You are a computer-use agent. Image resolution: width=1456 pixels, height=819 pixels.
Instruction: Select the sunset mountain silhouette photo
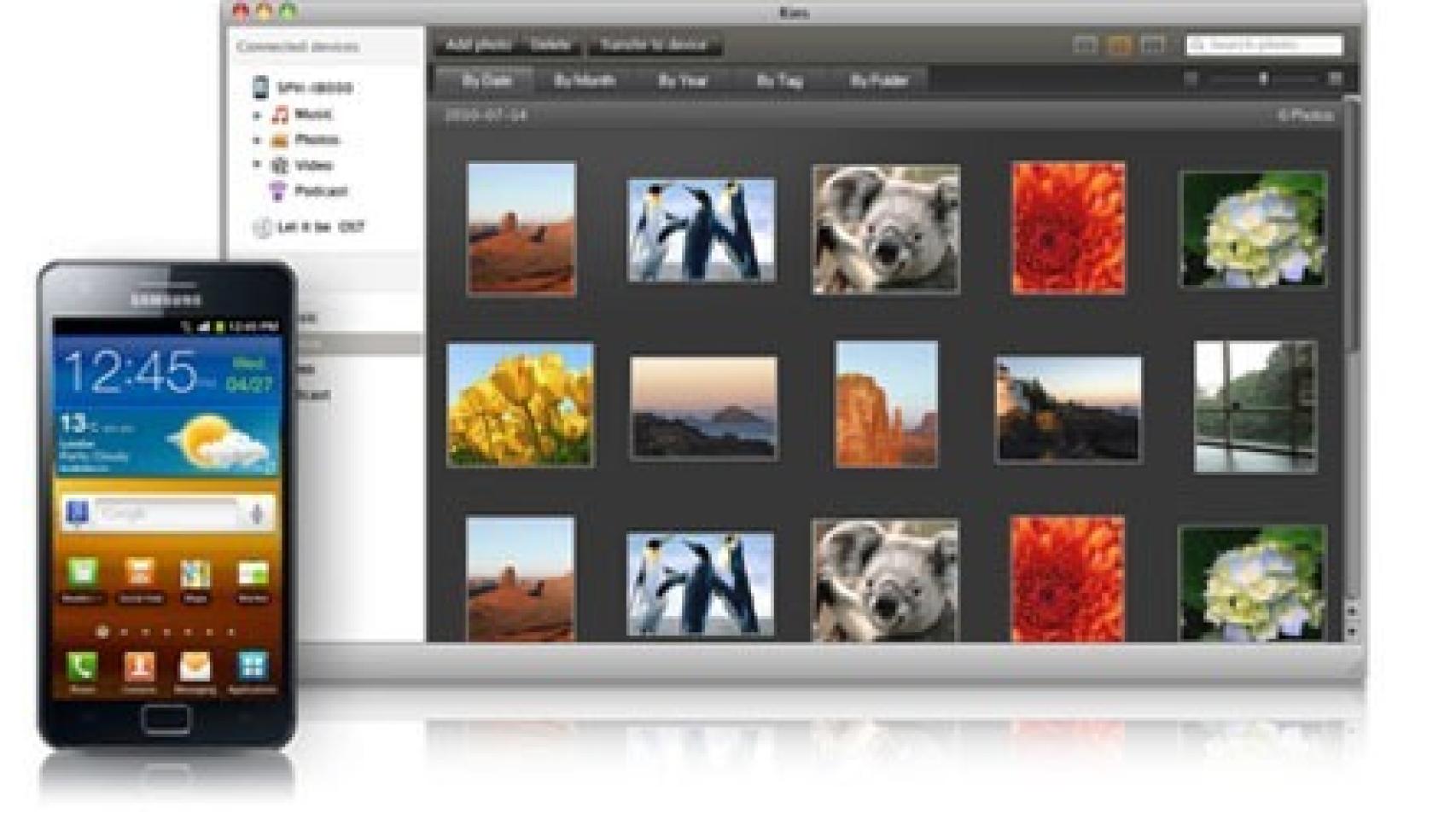[x=704, y=409]
